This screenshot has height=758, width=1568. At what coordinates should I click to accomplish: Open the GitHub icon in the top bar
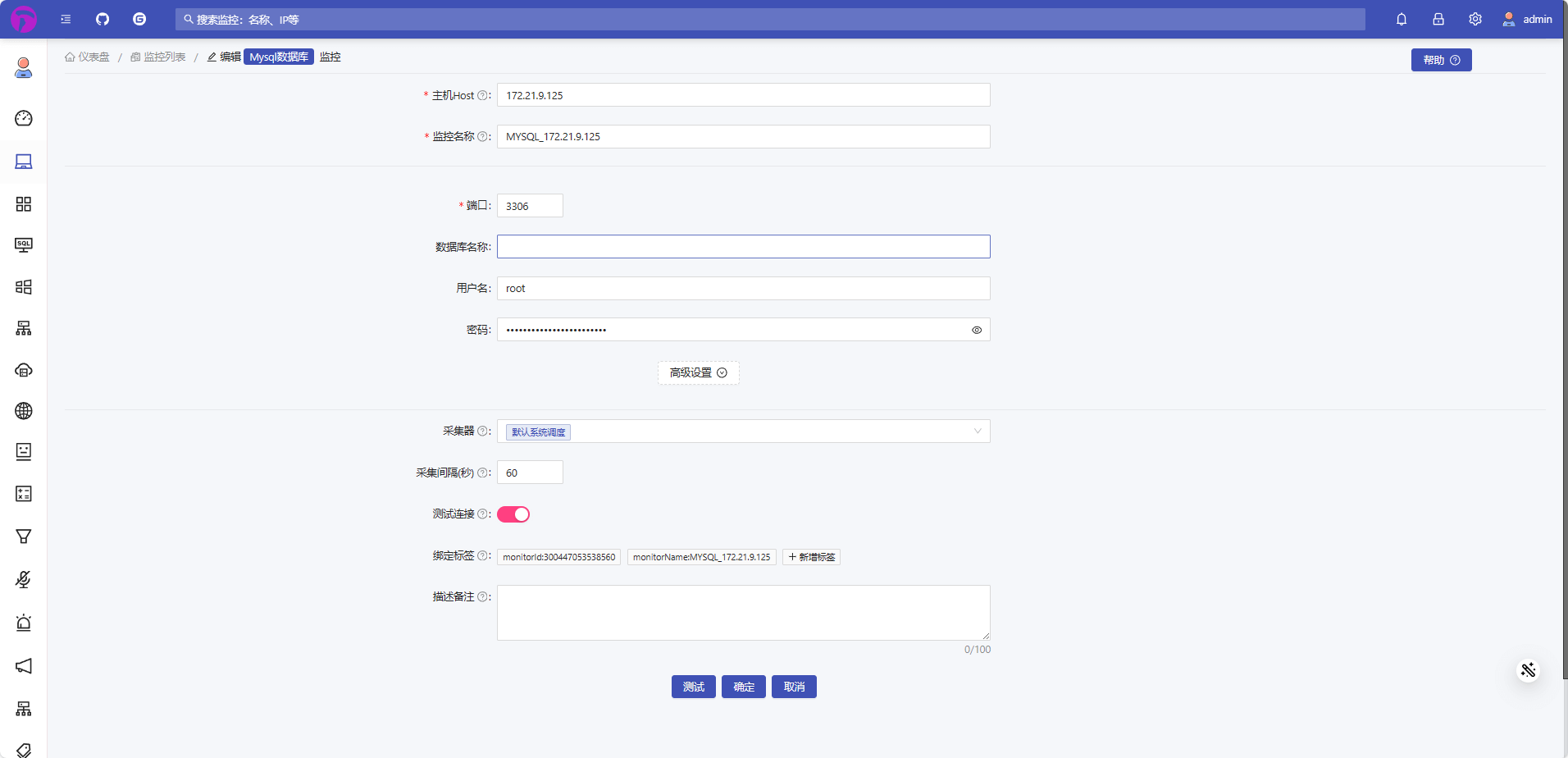click(102, 19)
